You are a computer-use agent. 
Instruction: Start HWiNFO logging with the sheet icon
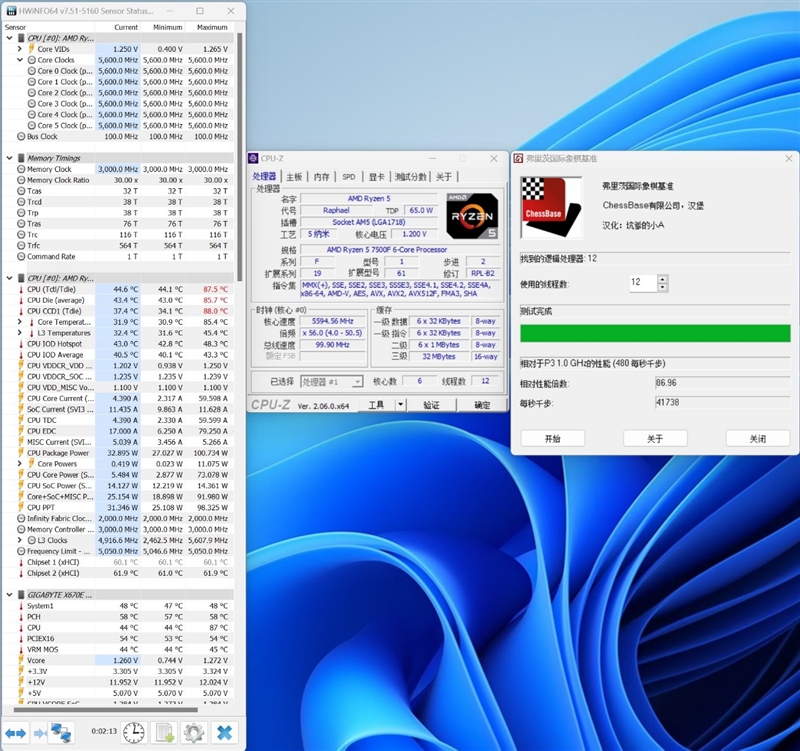pyautogui.click(x=165, y=733)
